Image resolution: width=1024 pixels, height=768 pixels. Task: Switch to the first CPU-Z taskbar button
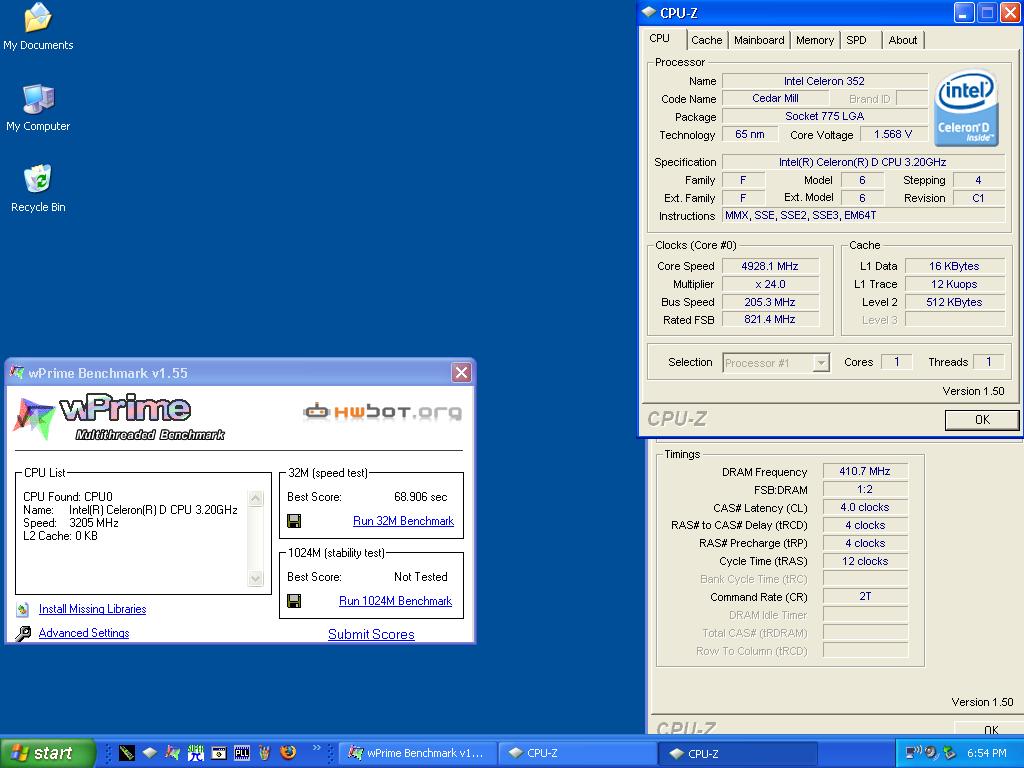point(577,753)
